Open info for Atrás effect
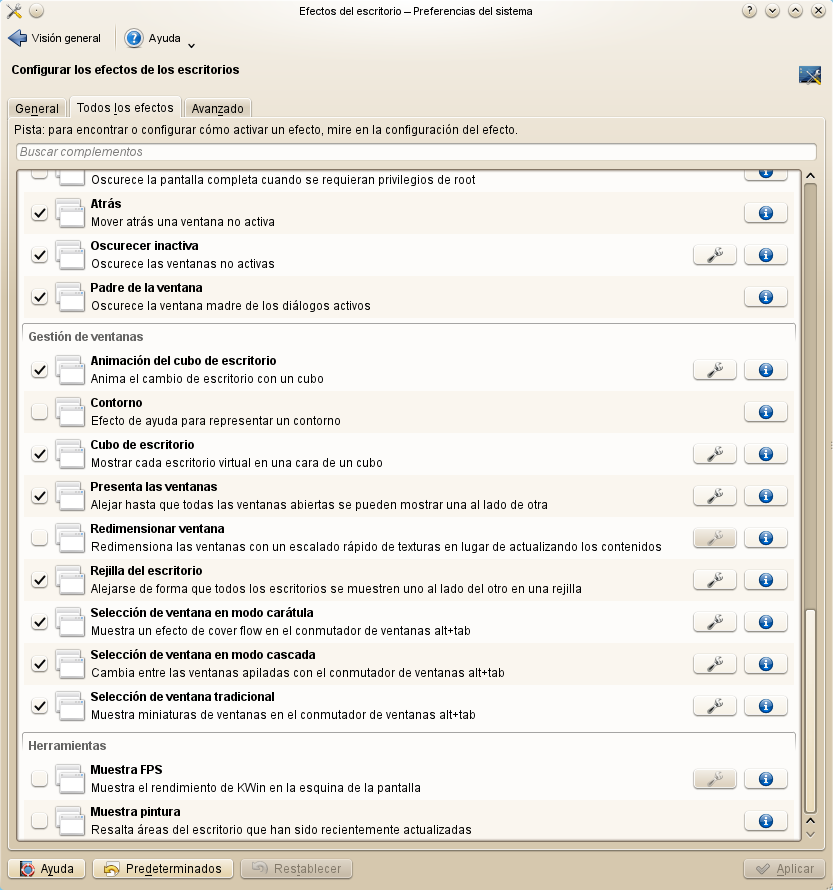Viewport: 833px width, 890px height. pos(765,213)
